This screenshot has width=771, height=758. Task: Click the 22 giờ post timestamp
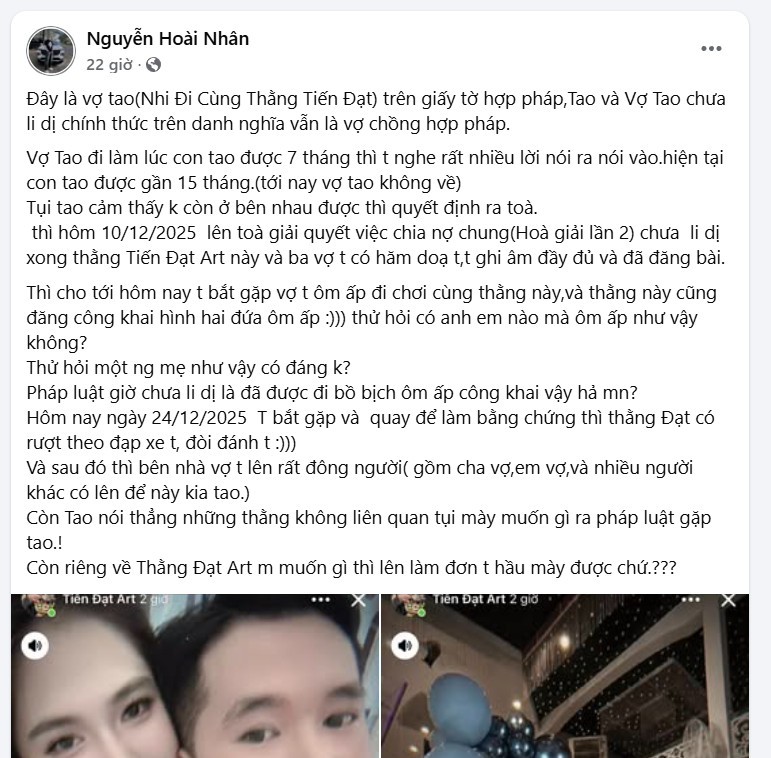coord(109,65)
